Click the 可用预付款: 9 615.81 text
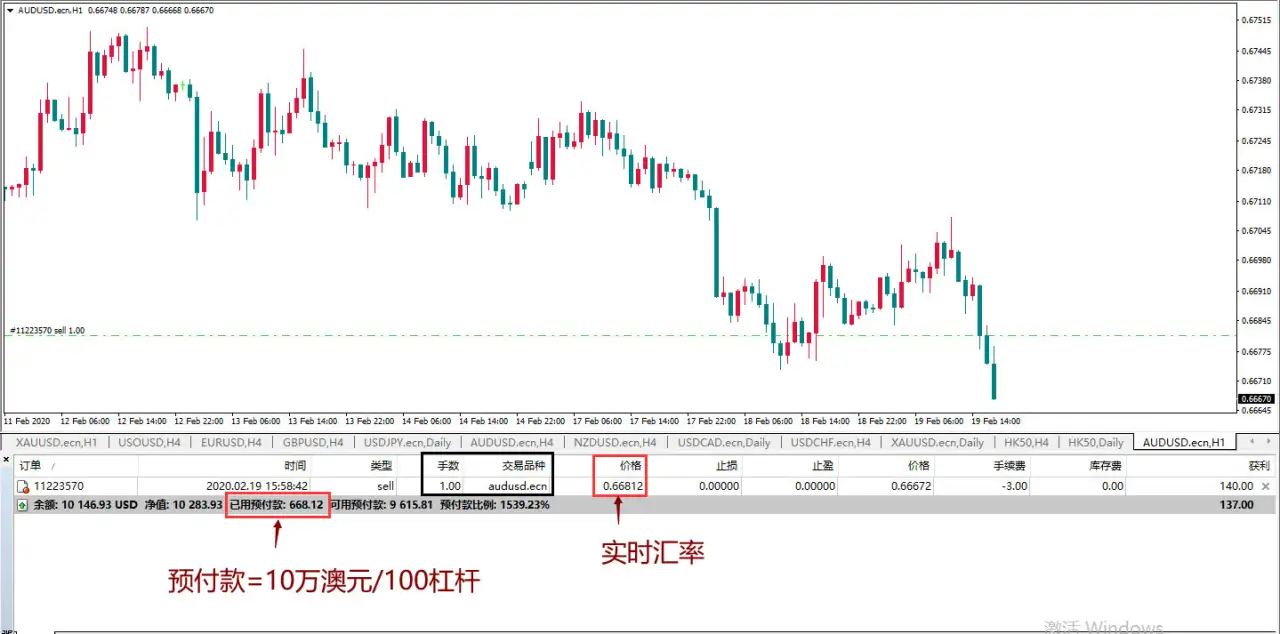The width and height of the screenshot is (1280, 634). 382,505
